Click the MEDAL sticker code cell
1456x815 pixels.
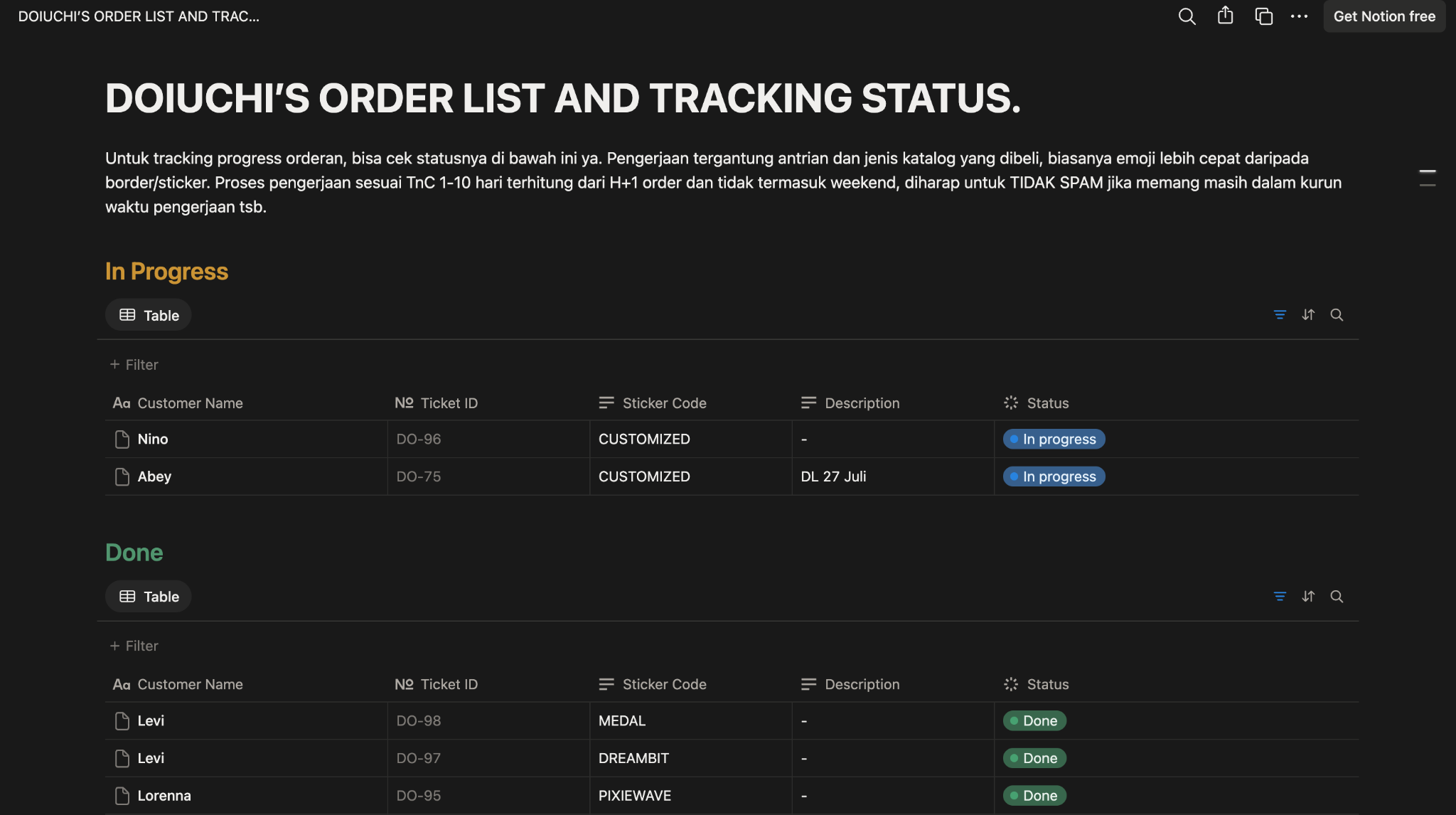[691, 720]
